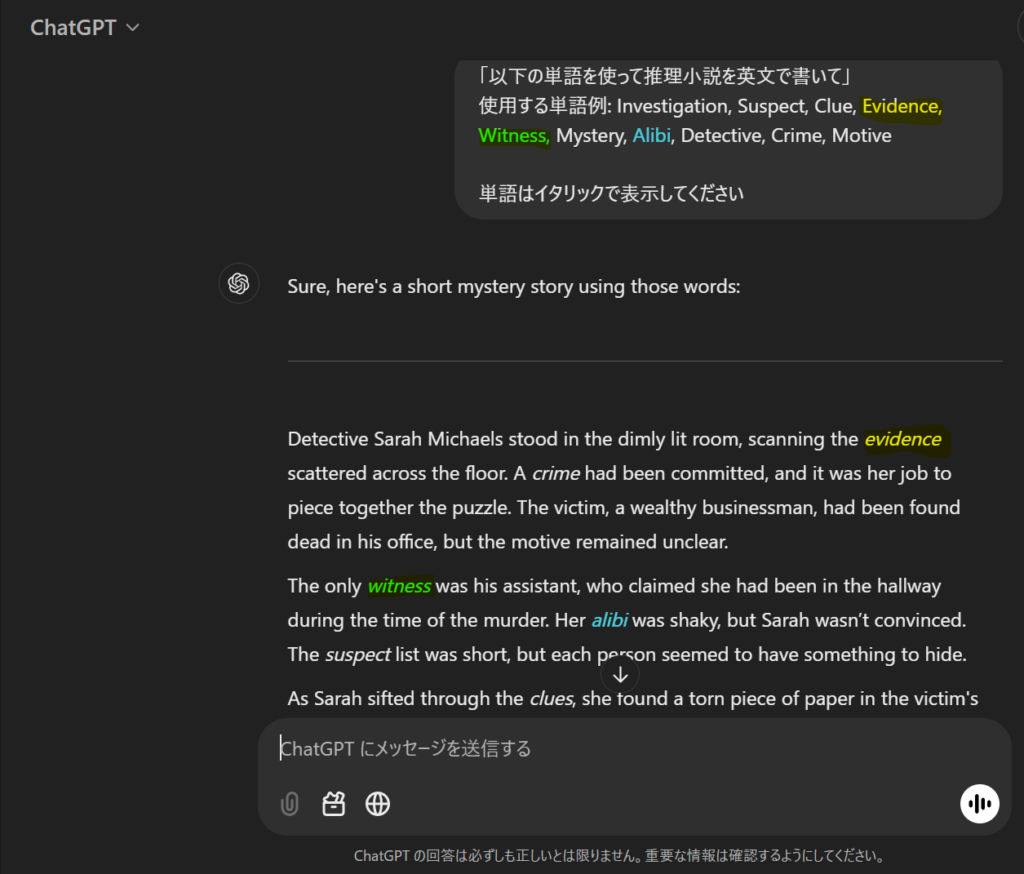Click the prompt line 以下の単語を使って推理小説を英文で書いて
This screenshot has height=874, width=1024.
click(x=664, y=76)
